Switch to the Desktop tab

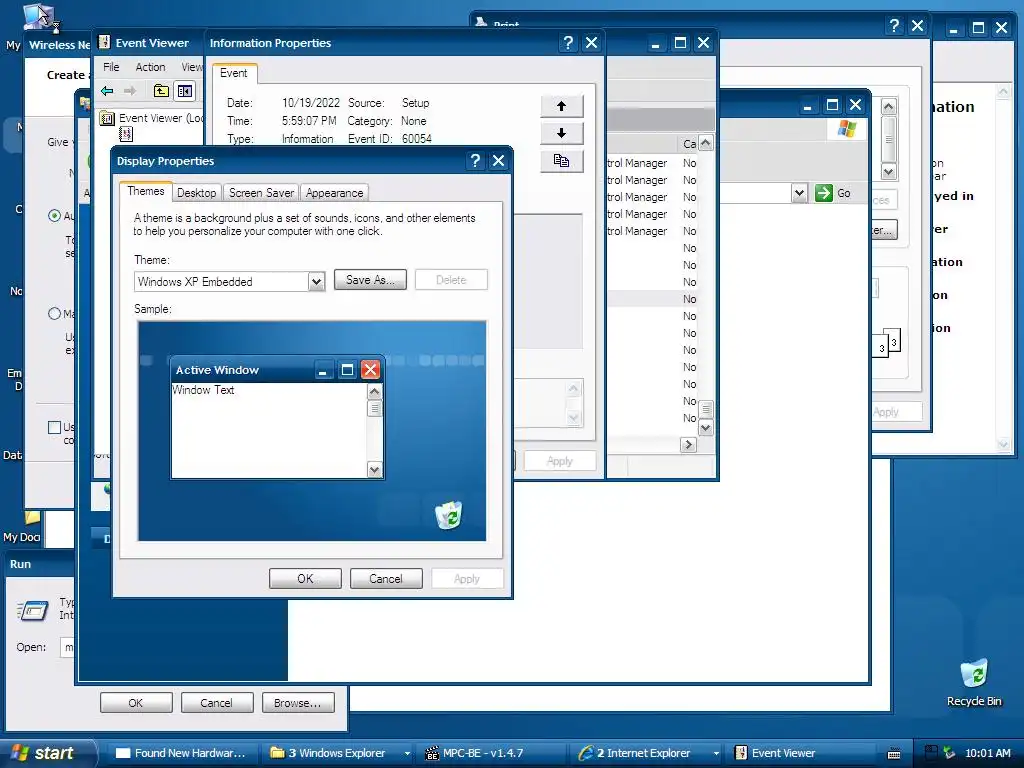click(x=196, y=193)
